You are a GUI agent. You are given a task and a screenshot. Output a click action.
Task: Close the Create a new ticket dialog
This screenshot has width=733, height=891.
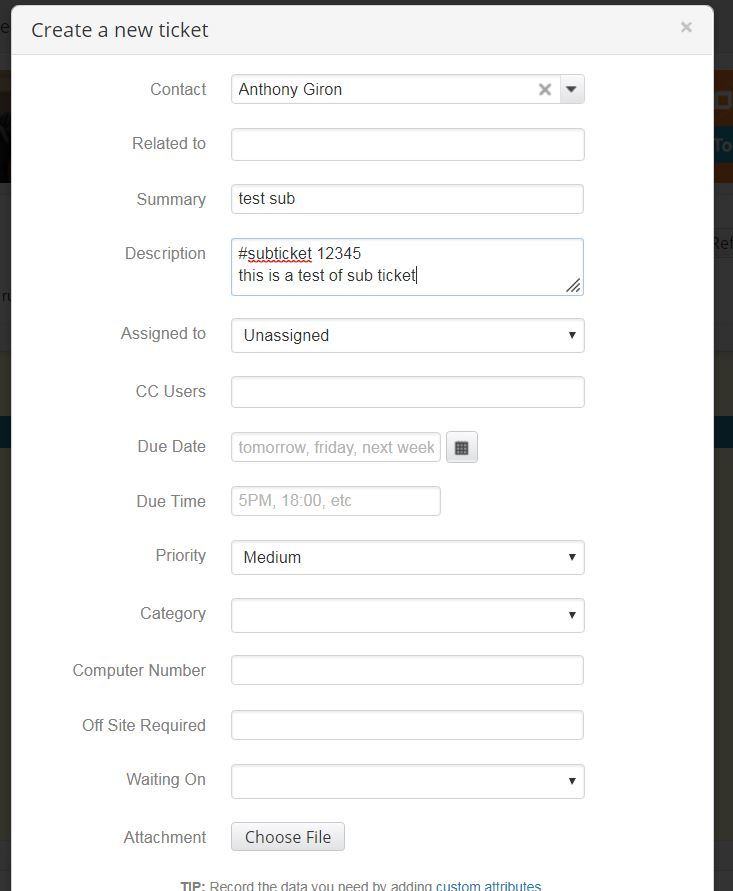pyautogui.click(x=686, y=27)
